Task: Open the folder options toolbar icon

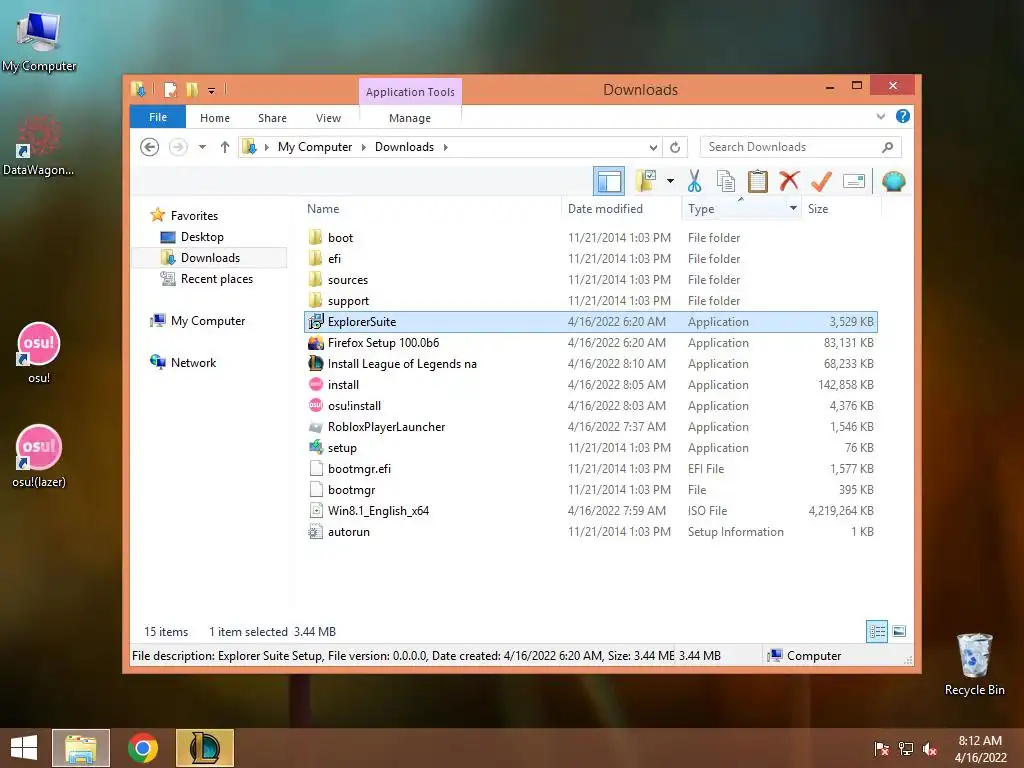Action: 647,181
